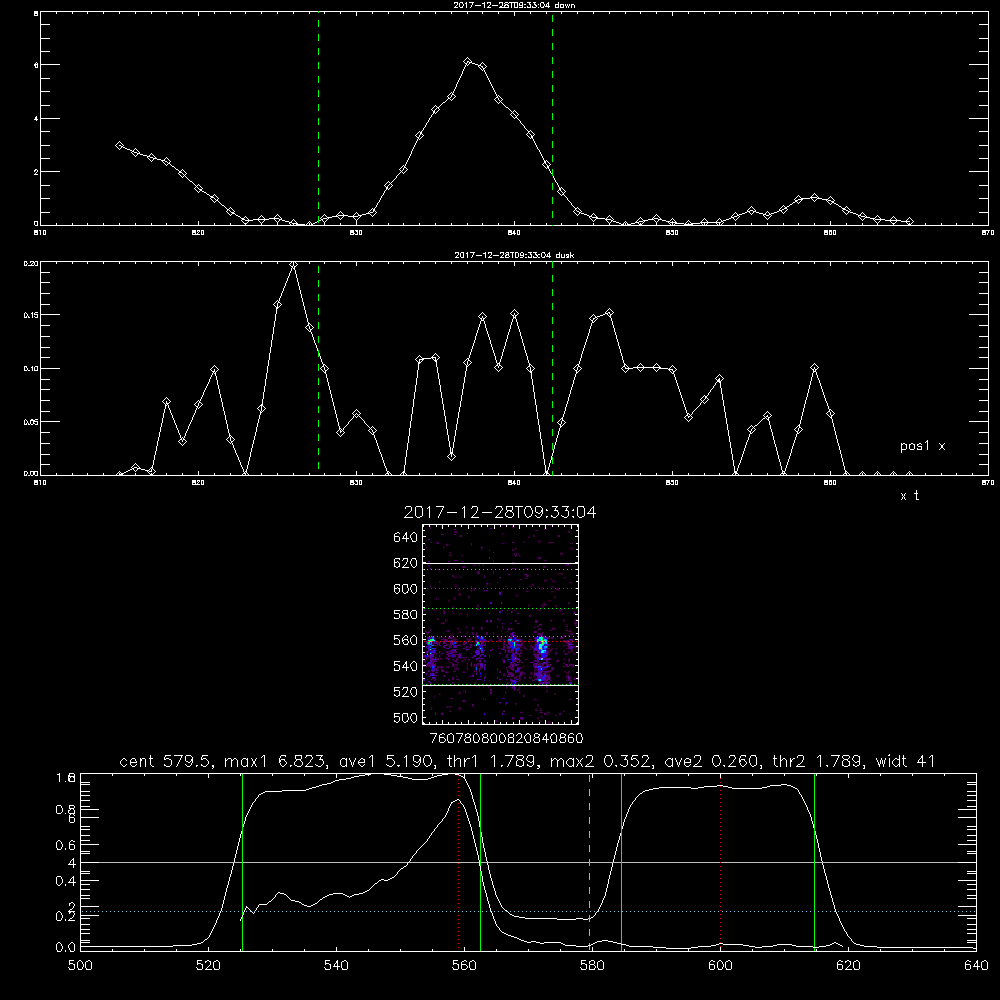Click the spectrogram x-axis tick labels
This screenshot has height=1000, width=1000.
[506, 739]
